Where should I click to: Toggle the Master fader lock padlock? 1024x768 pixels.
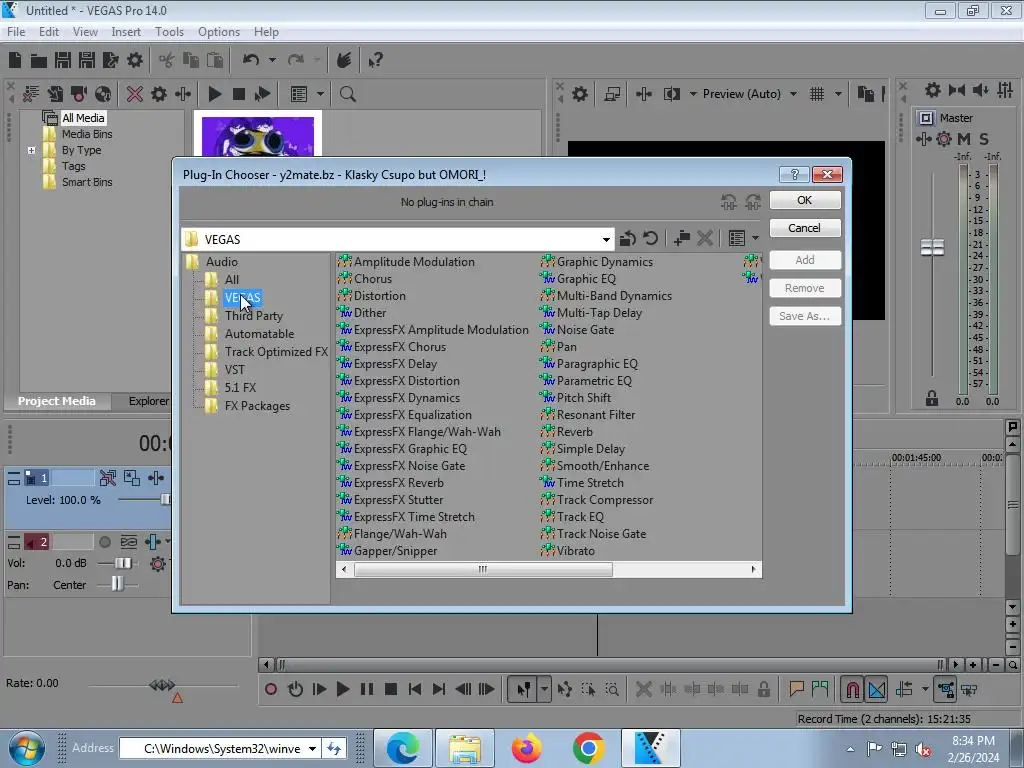point(932,398)
